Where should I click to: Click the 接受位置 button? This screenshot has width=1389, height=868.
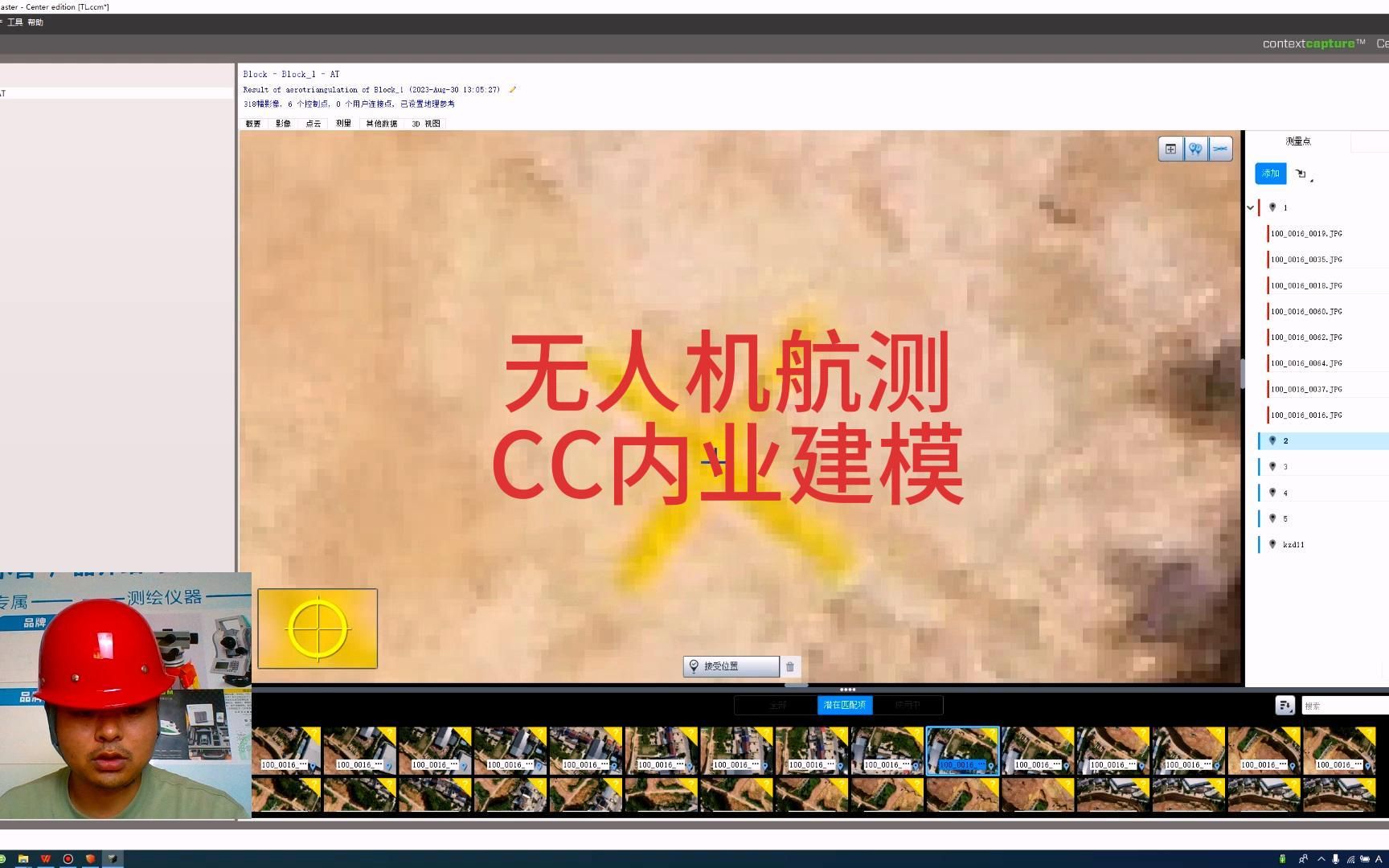coord(730,666)
